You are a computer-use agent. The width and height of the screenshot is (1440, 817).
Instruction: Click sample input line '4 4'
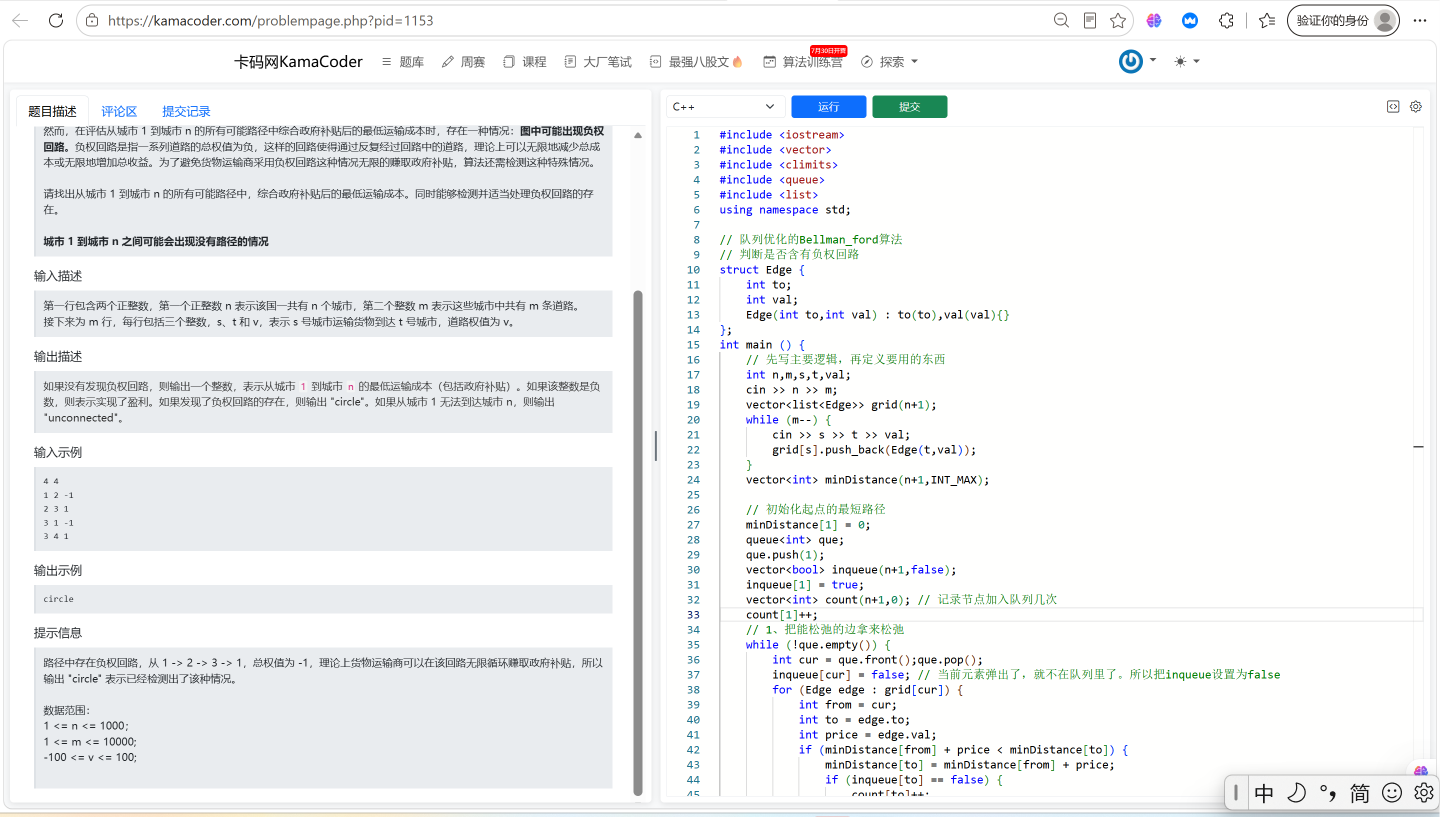[51, 482]
